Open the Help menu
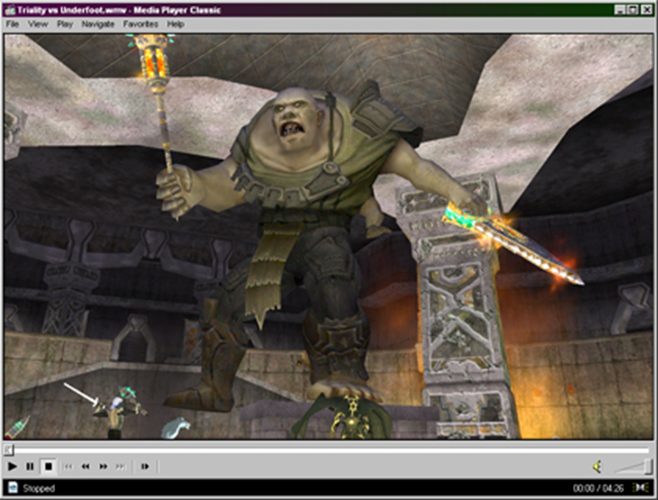 point(175,24)
